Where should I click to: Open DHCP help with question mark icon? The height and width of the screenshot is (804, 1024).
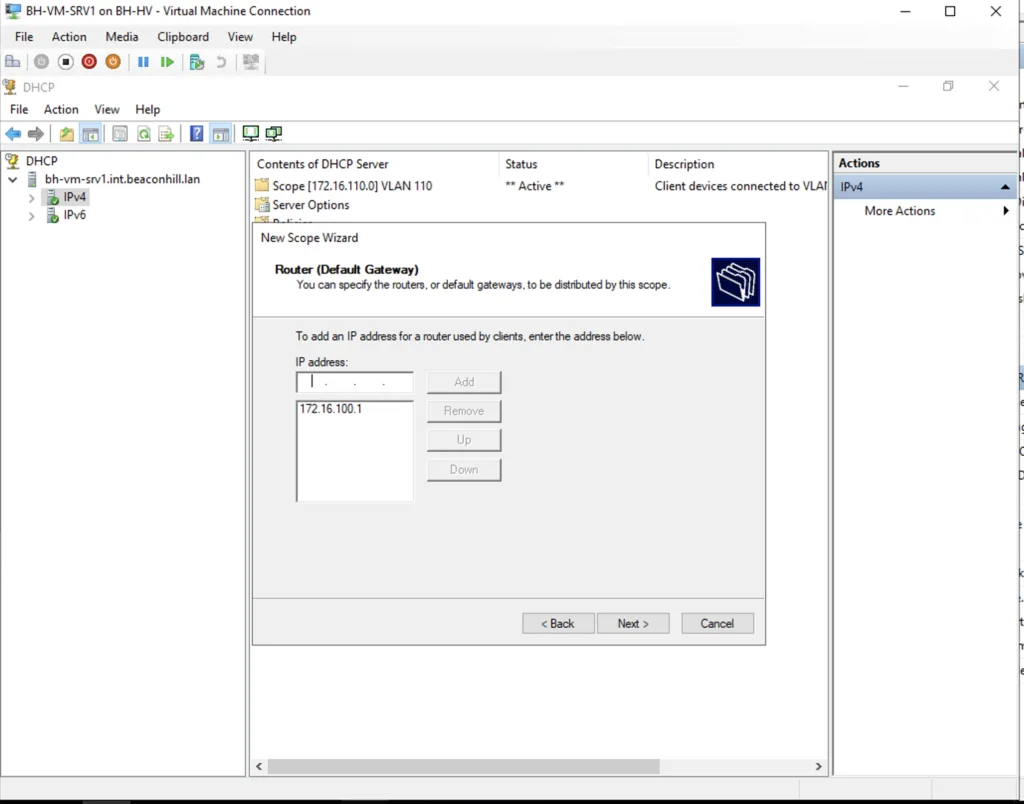pos(196,134)
